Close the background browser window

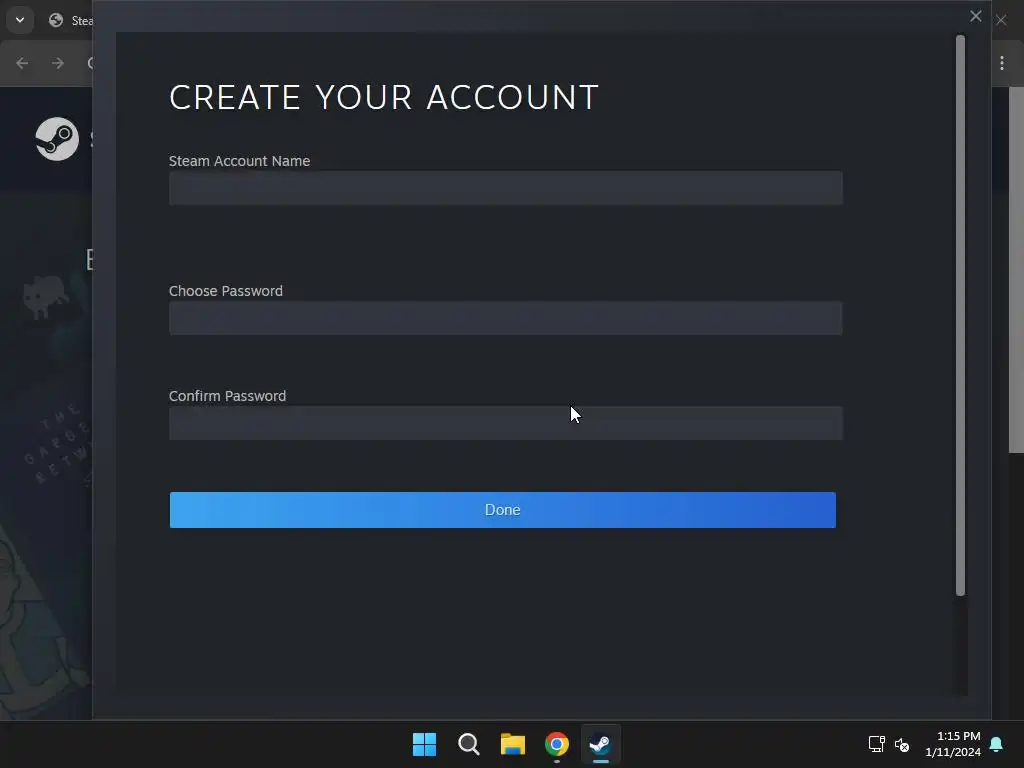tap(1001, 20)
